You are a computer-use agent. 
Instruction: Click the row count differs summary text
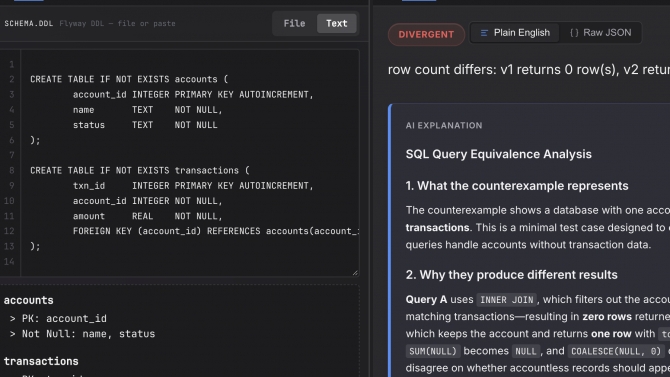529,70
